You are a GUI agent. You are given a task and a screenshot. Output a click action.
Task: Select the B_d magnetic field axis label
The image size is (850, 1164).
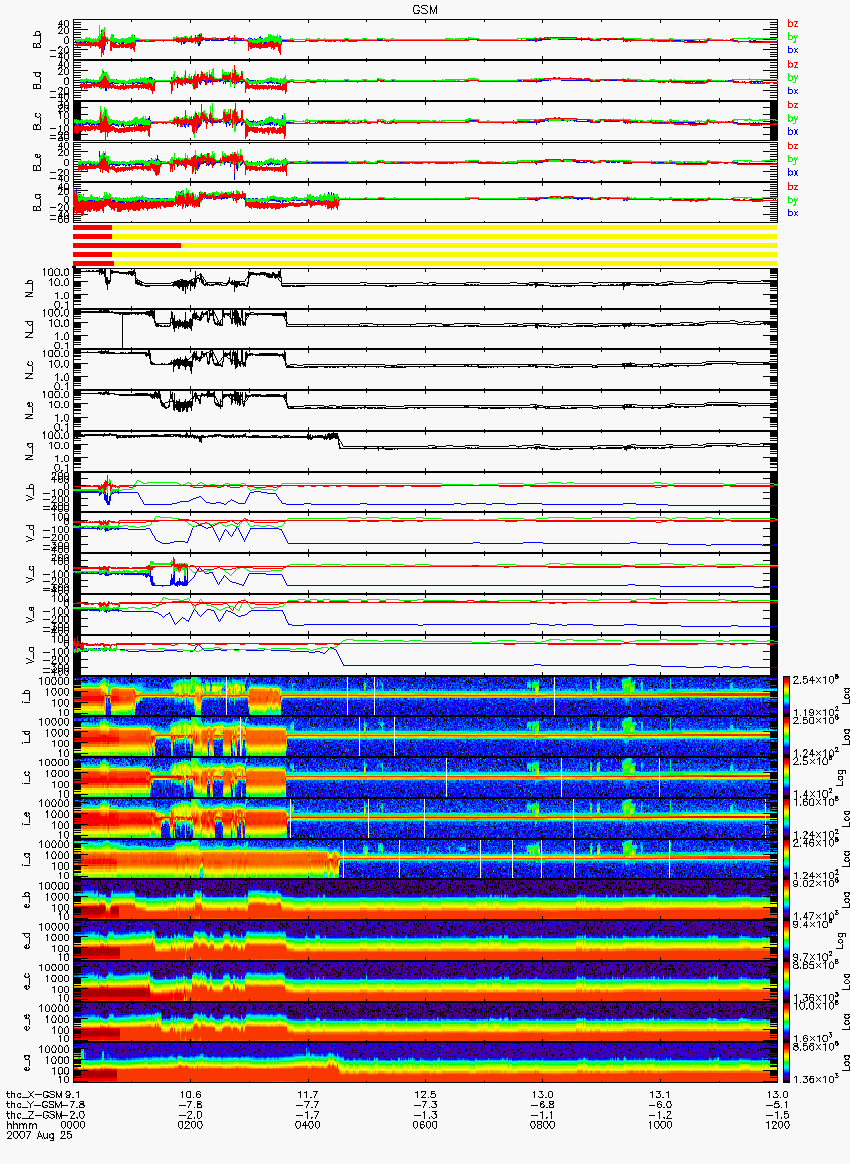[37, 81]
